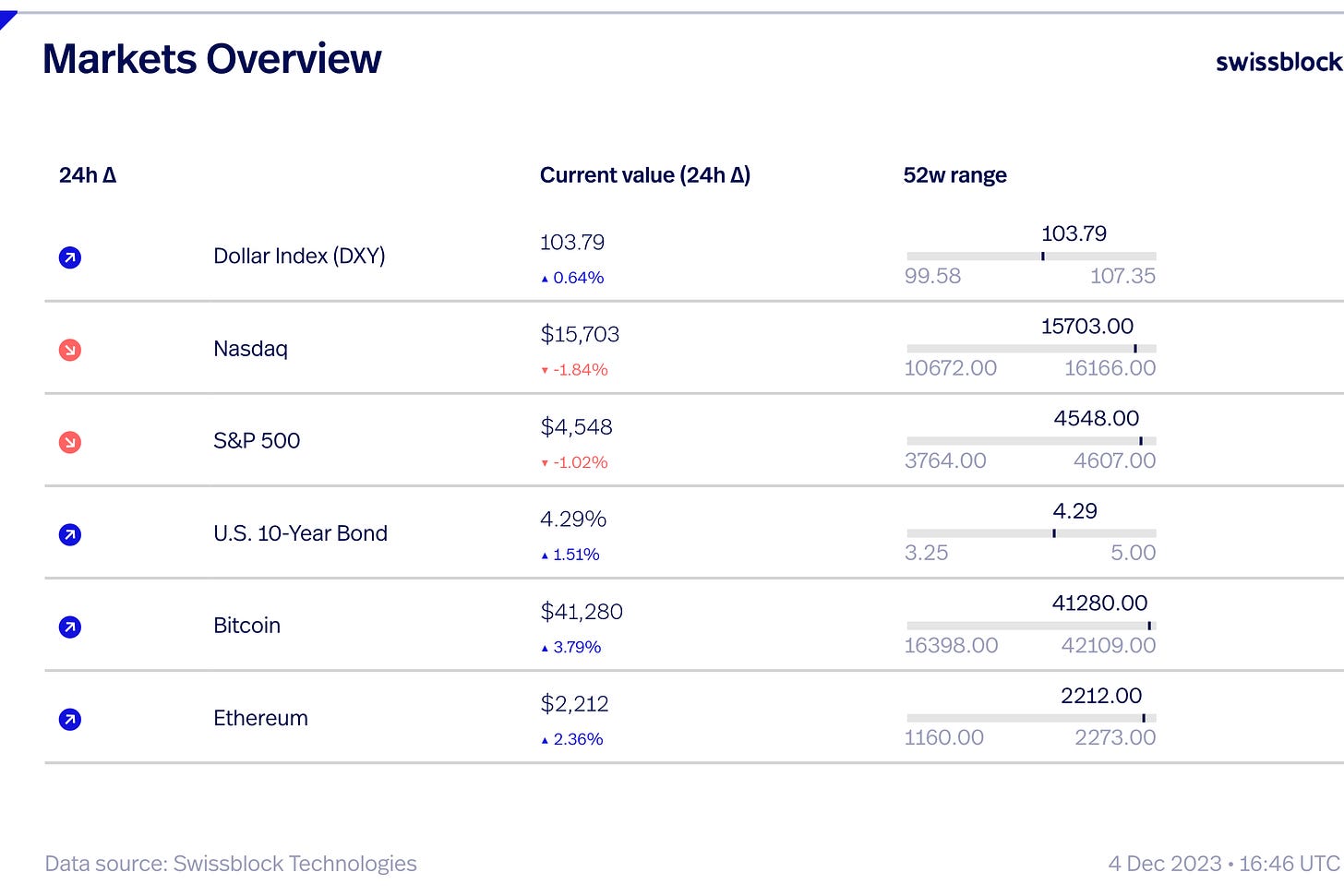Click the 0.64% change for Dollar Index
Viewport: 1344px width, 896px height.
click(572, 278)
